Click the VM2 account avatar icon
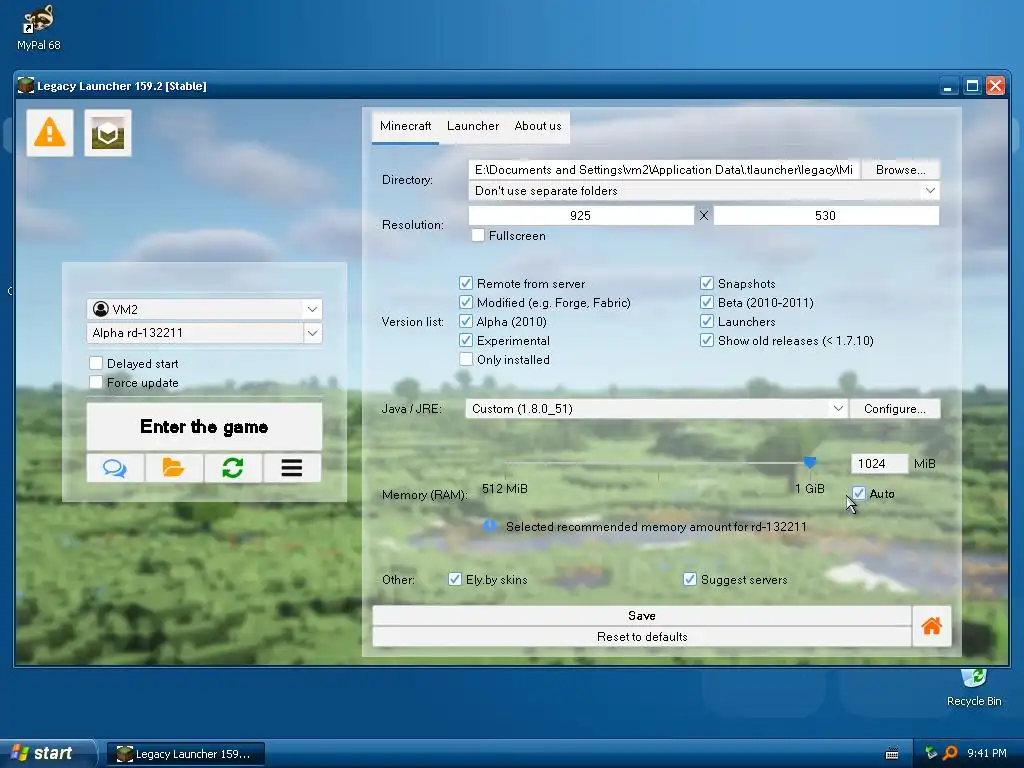Viewport: 1024px width, 768px height. pos(101,309)
